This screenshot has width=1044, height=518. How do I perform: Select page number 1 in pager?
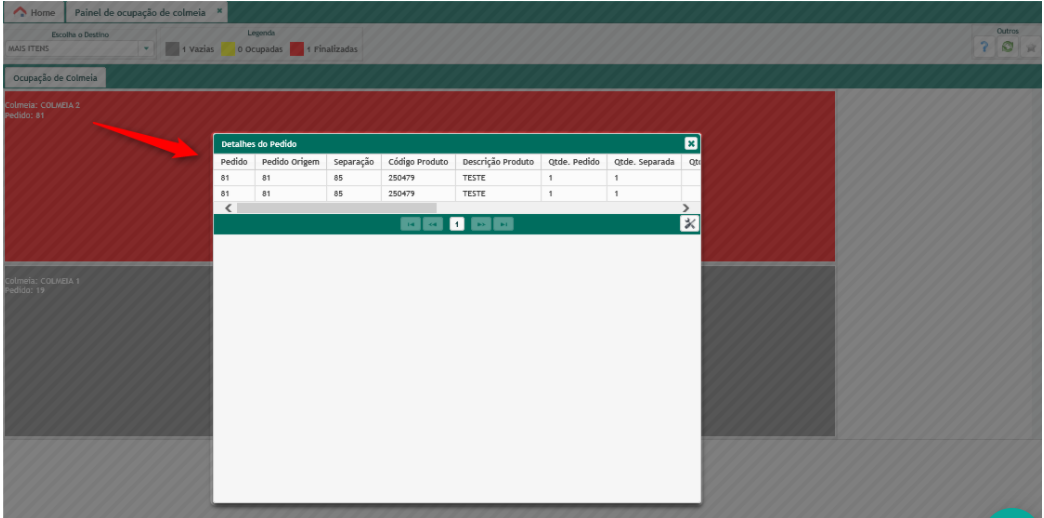(x=457, y=224)
